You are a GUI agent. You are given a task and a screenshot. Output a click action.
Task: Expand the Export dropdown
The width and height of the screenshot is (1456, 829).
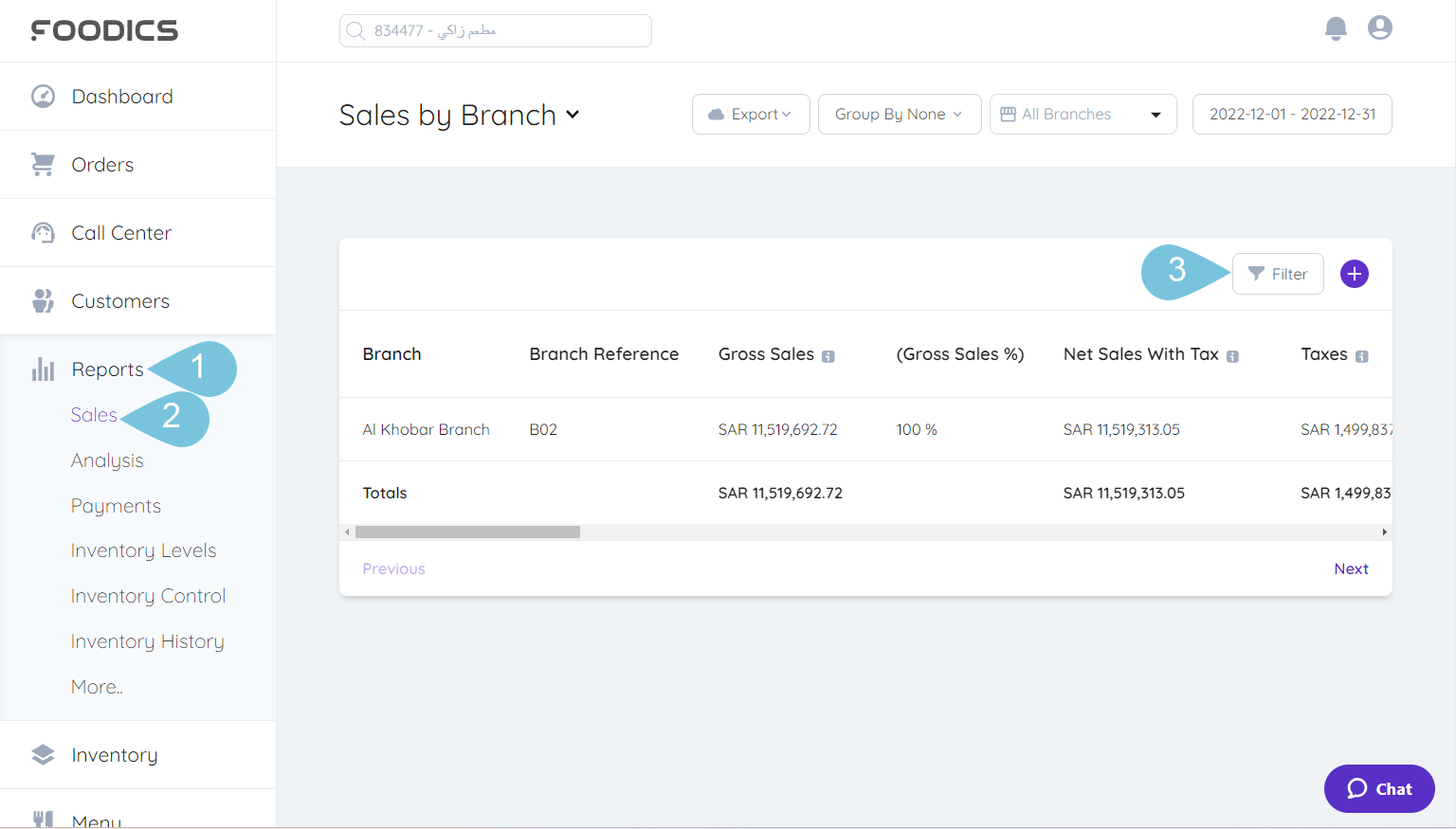click(x=751, y=114)
